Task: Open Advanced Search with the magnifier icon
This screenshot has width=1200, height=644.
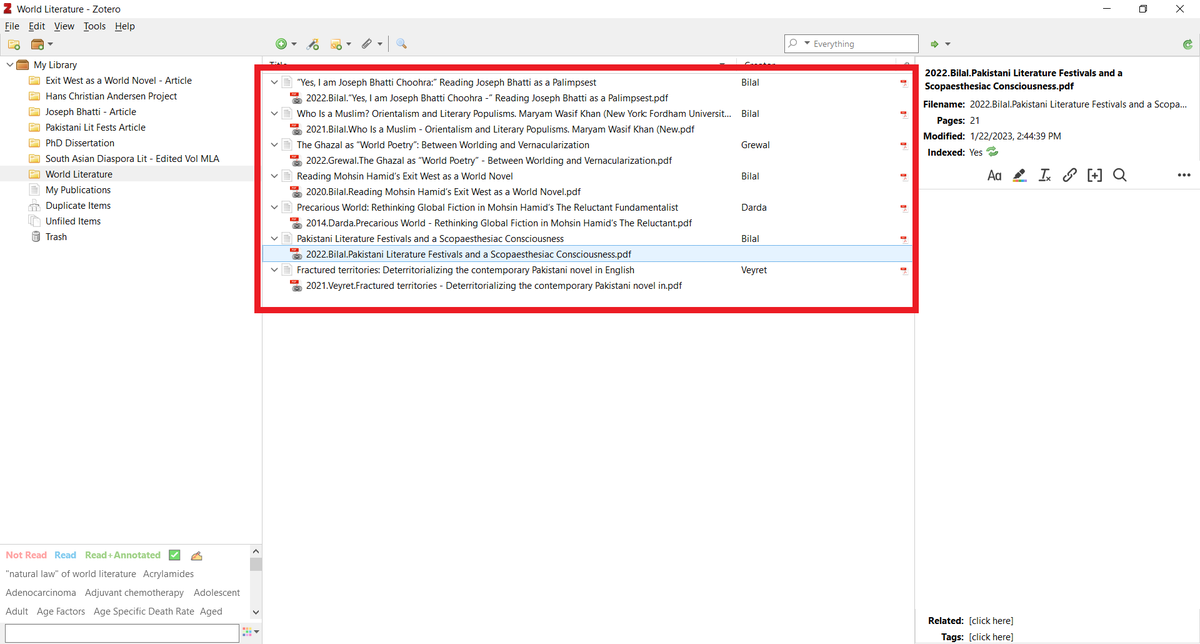Action: (401, 44)
